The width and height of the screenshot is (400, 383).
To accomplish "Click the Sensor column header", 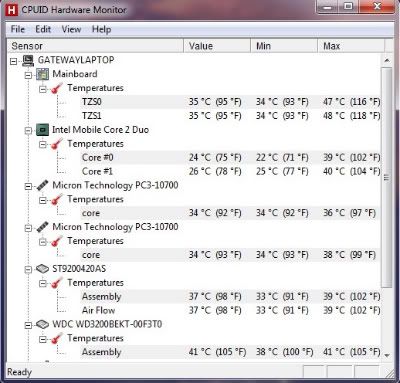I will [95, 46].
